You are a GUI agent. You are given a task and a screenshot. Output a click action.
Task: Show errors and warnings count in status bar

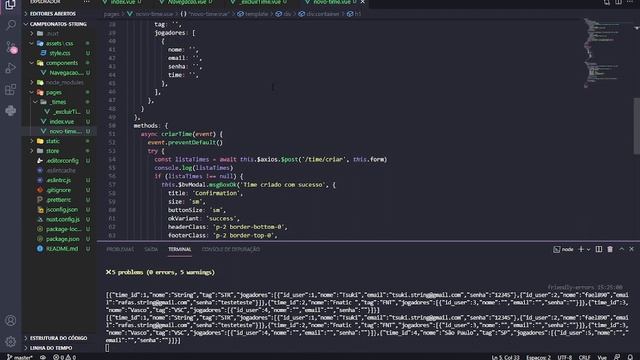pyautogui.click(x=64, y=357)
